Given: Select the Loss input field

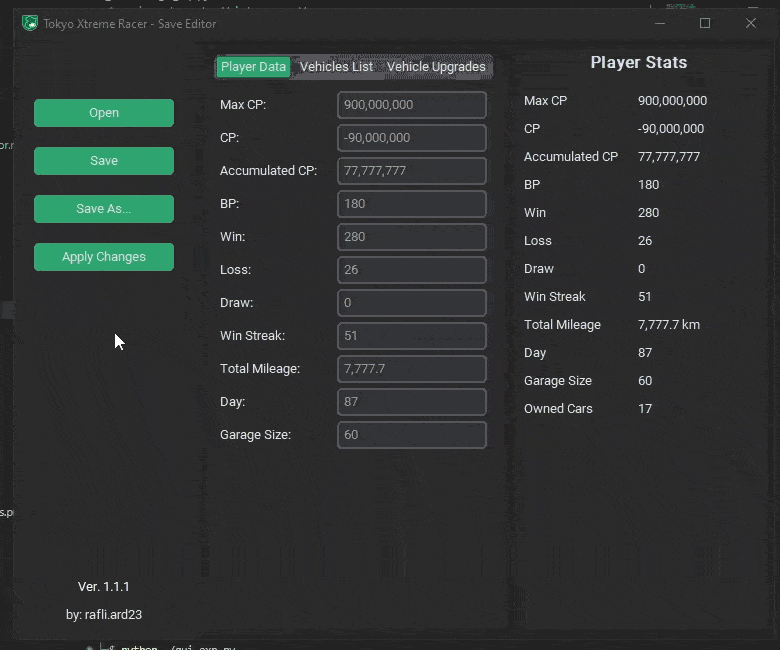Looking at the screenshot, I should pos(412,270).
